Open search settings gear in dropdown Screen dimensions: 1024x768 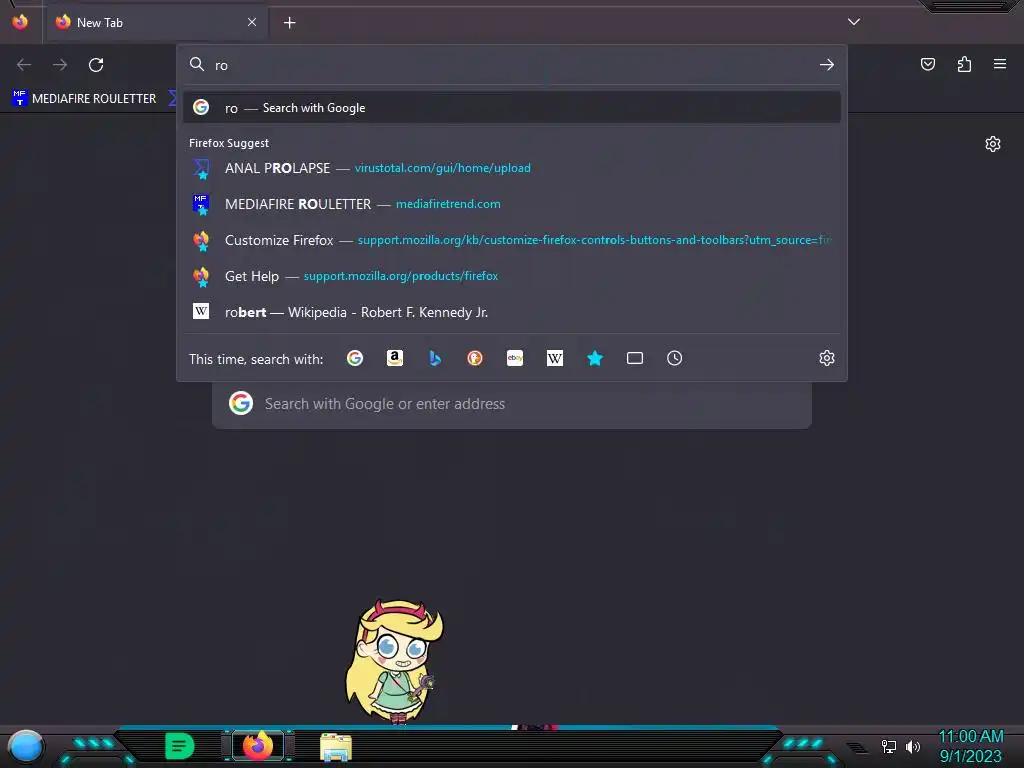[x=827, y=358]
